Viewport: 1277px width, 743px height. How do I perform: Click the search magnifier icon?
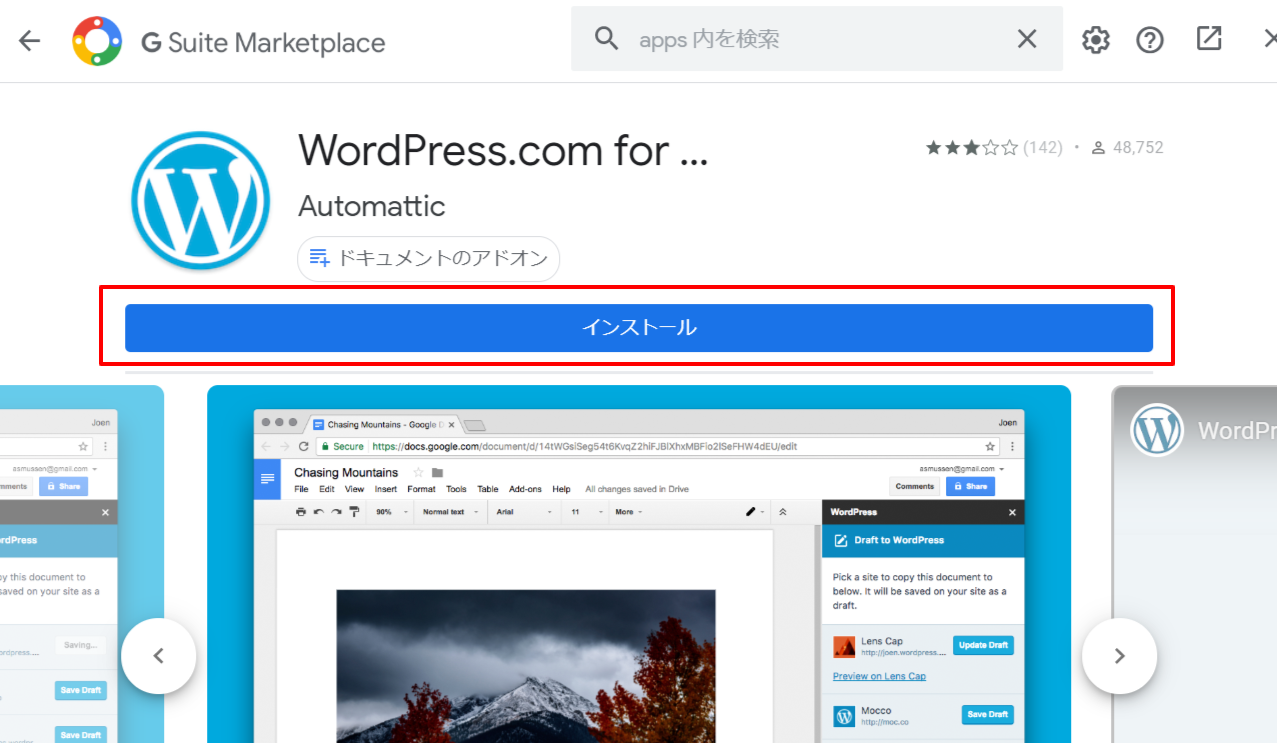[606, 39]
